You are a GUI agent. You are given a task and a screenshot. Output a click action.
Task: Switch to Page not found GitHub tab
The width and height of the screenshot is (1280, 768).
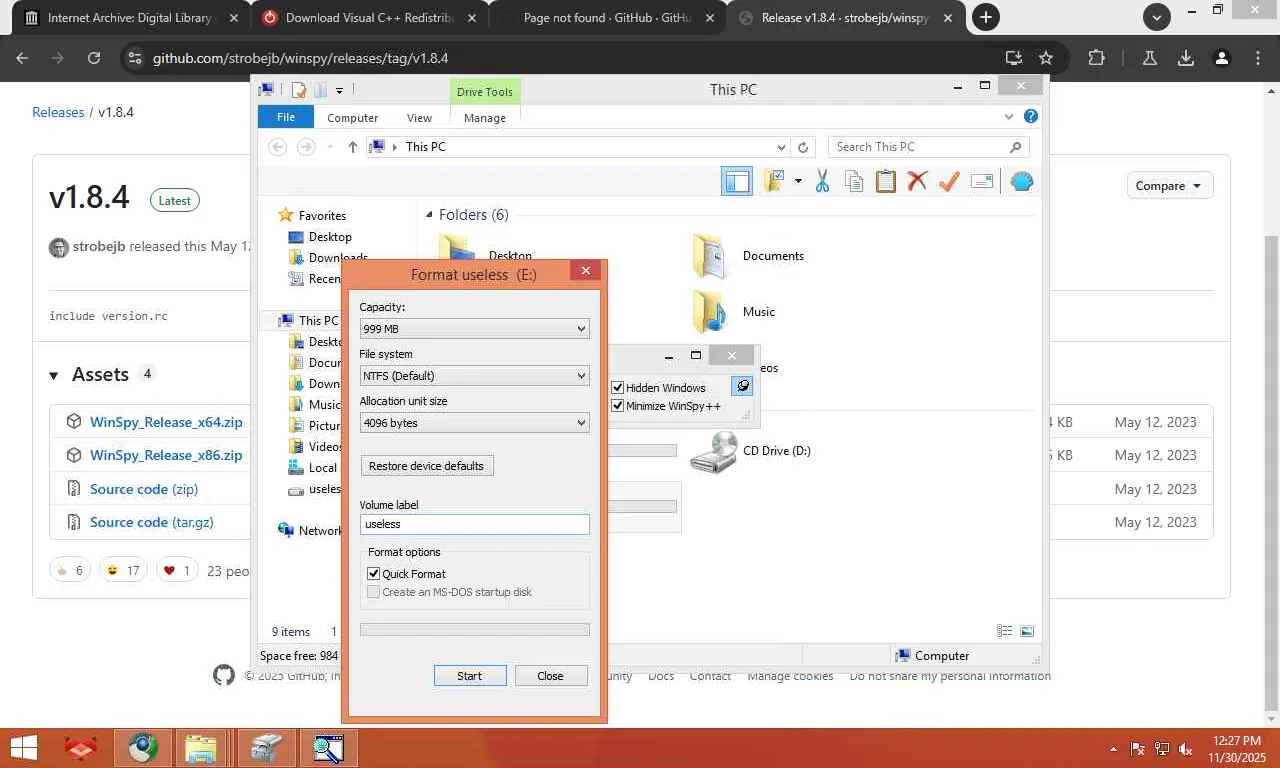tap(607, 17)
